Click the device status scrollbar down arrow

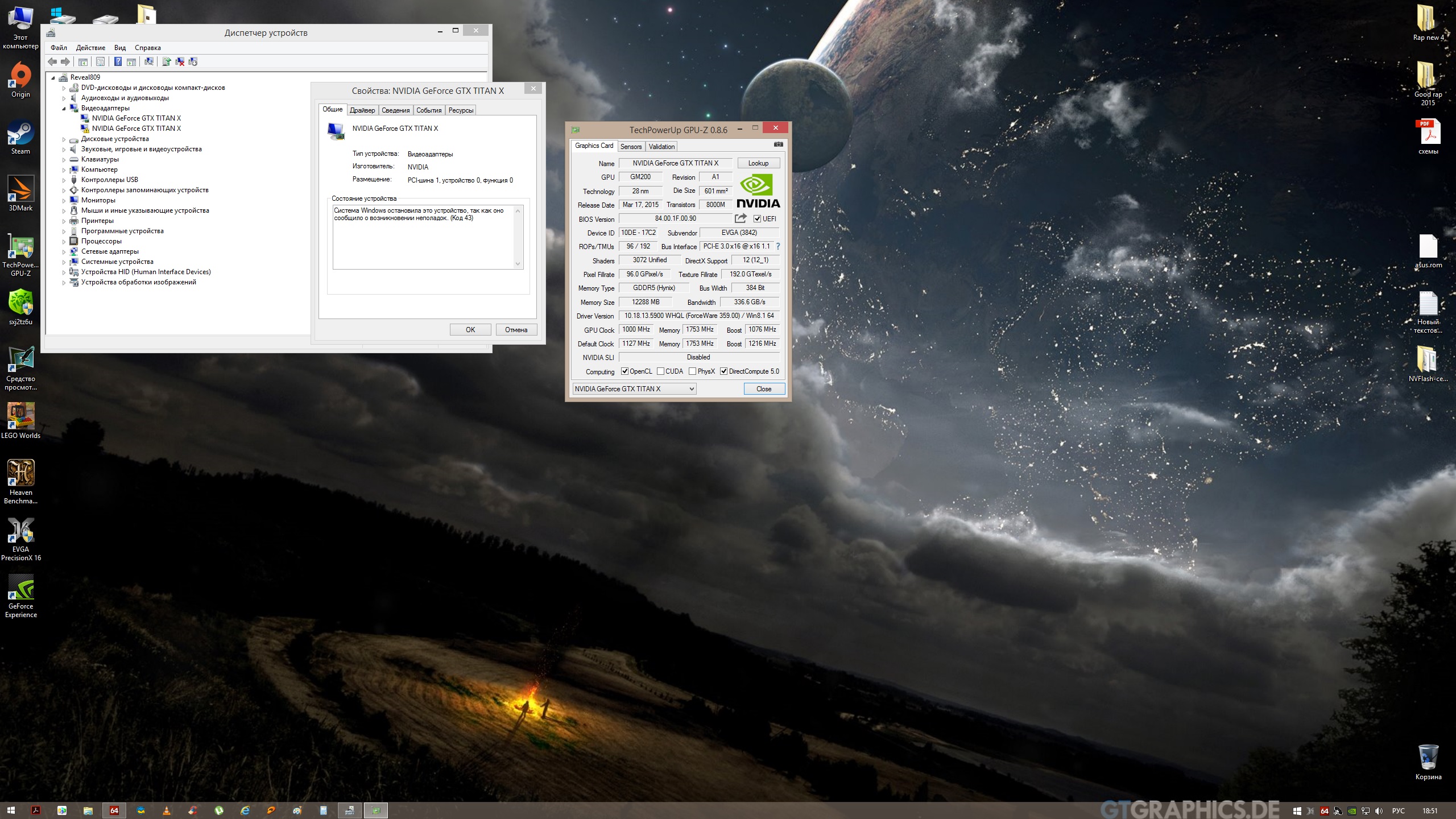(518, 264)
